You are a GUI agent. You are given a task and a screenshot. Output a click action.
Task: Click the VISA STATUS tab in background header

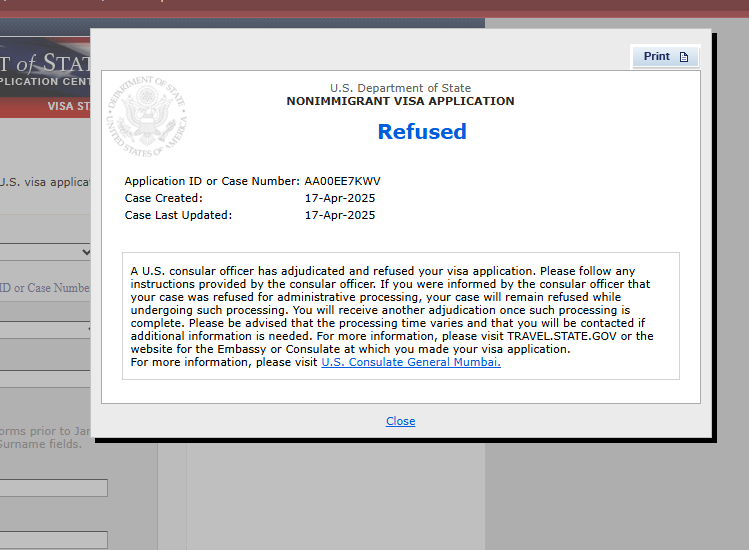click(x=69, y=106)
